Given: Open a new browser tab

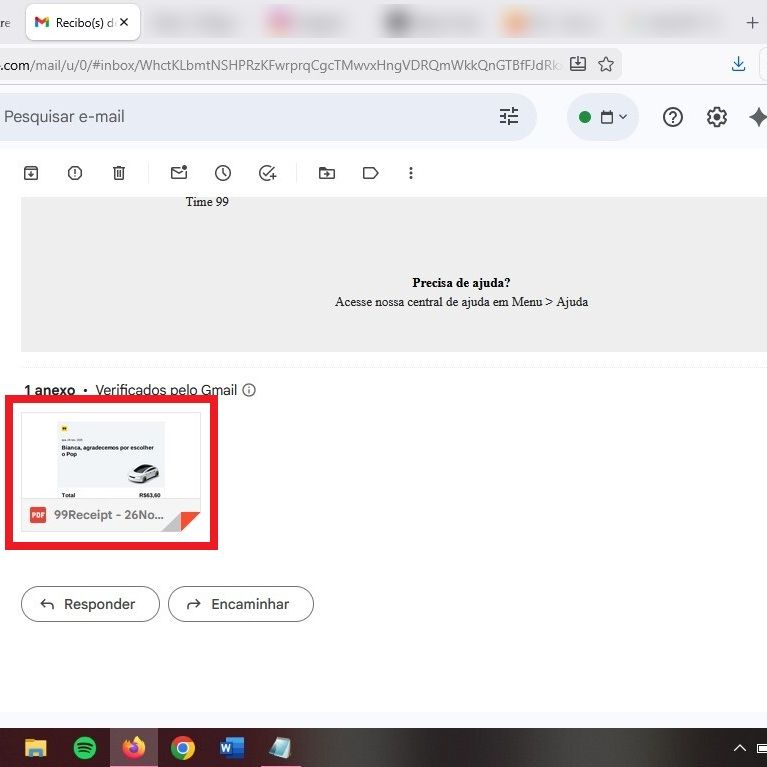Looking at the screenshot, I should point(752,22).
